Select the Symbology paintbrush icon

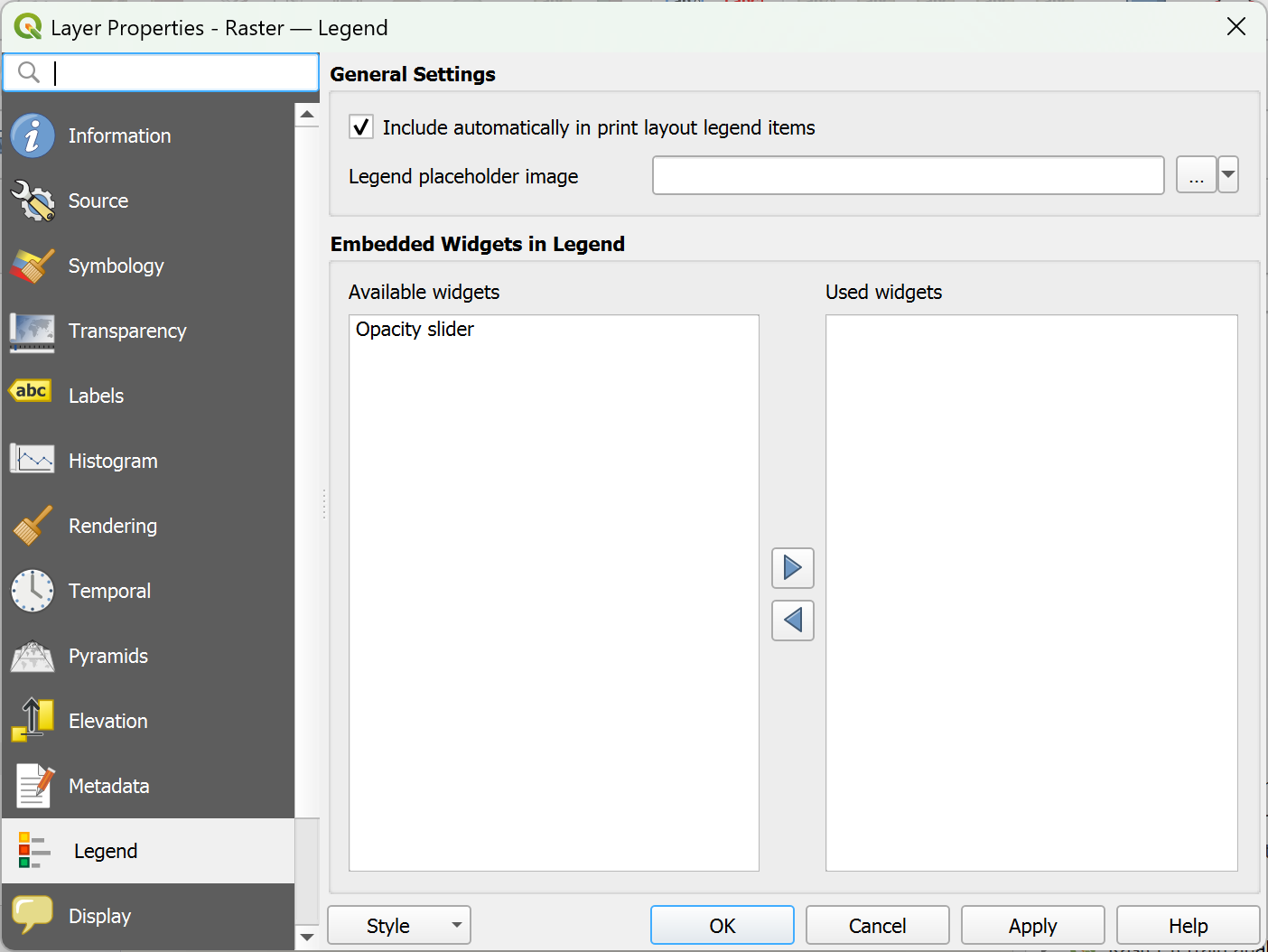pyautogui.click(x=33, y=266)
